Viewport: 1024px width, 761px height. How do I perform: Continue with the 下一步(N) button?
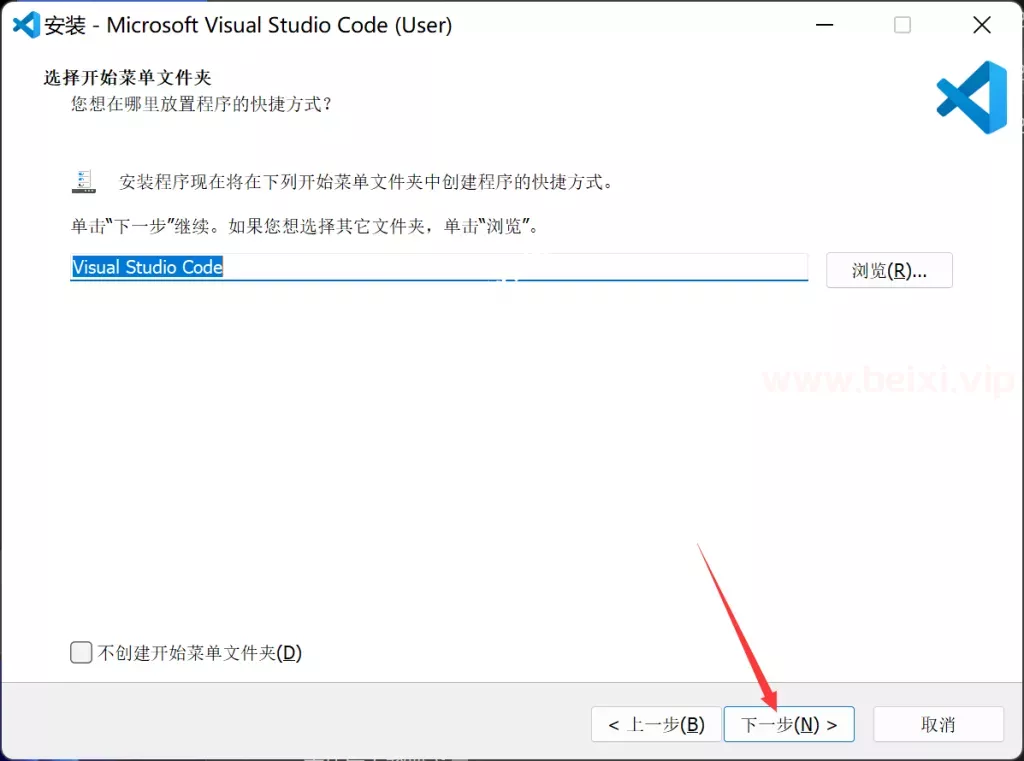(789, 724)
